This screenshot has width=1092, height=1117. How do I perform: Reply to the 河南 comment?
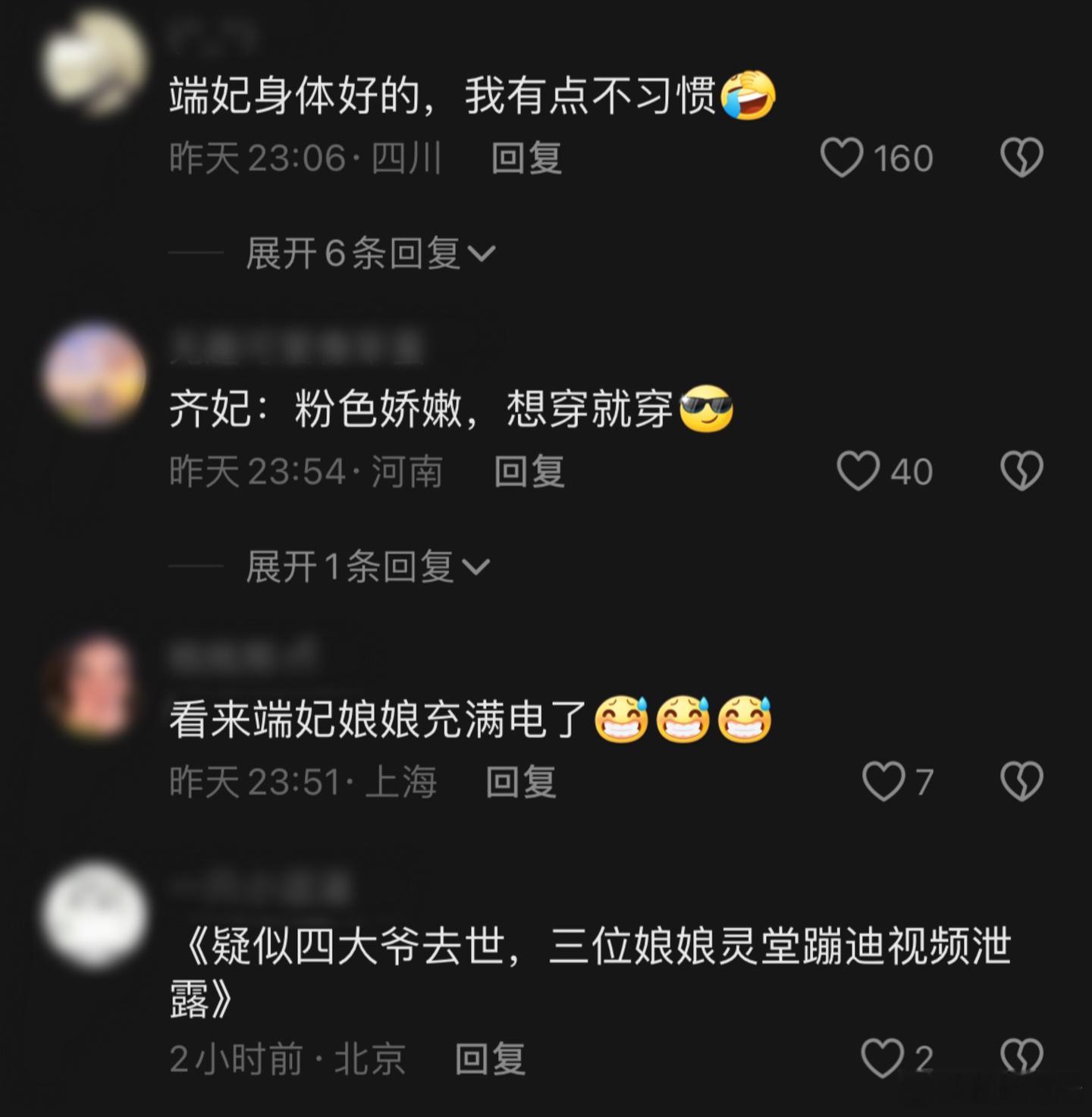point(529,471)
